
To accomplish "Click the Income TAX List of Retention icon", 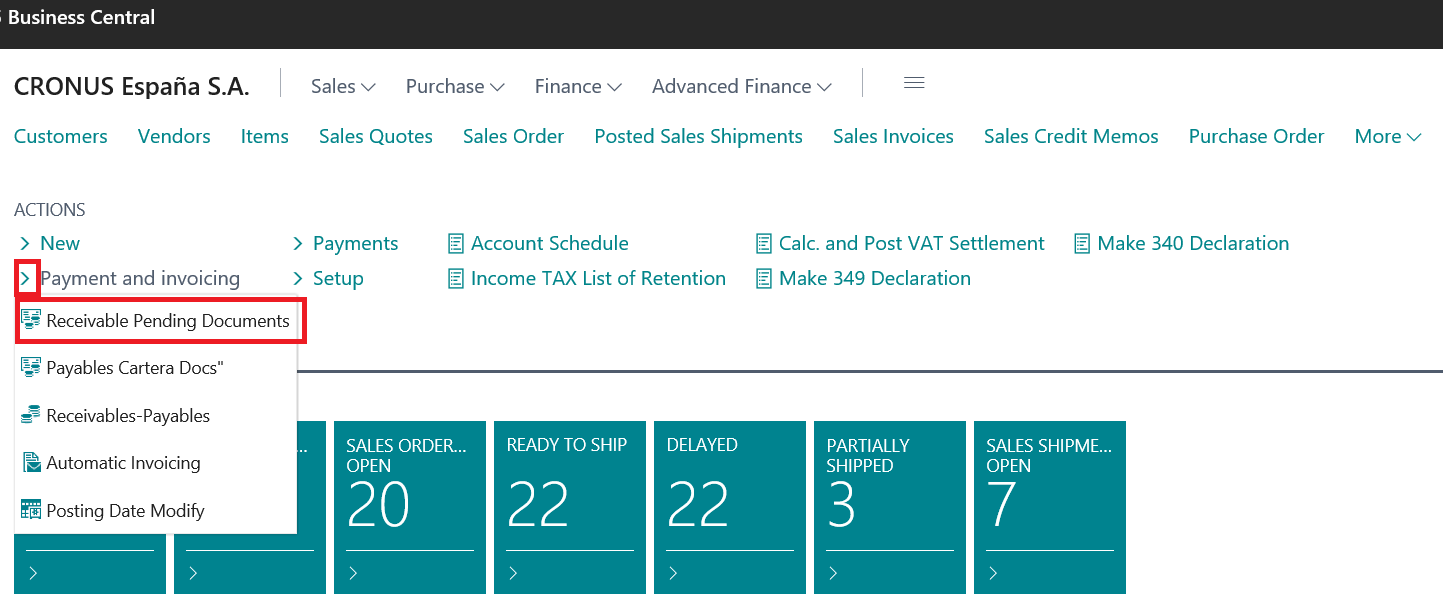I will (x=456, y=278).
